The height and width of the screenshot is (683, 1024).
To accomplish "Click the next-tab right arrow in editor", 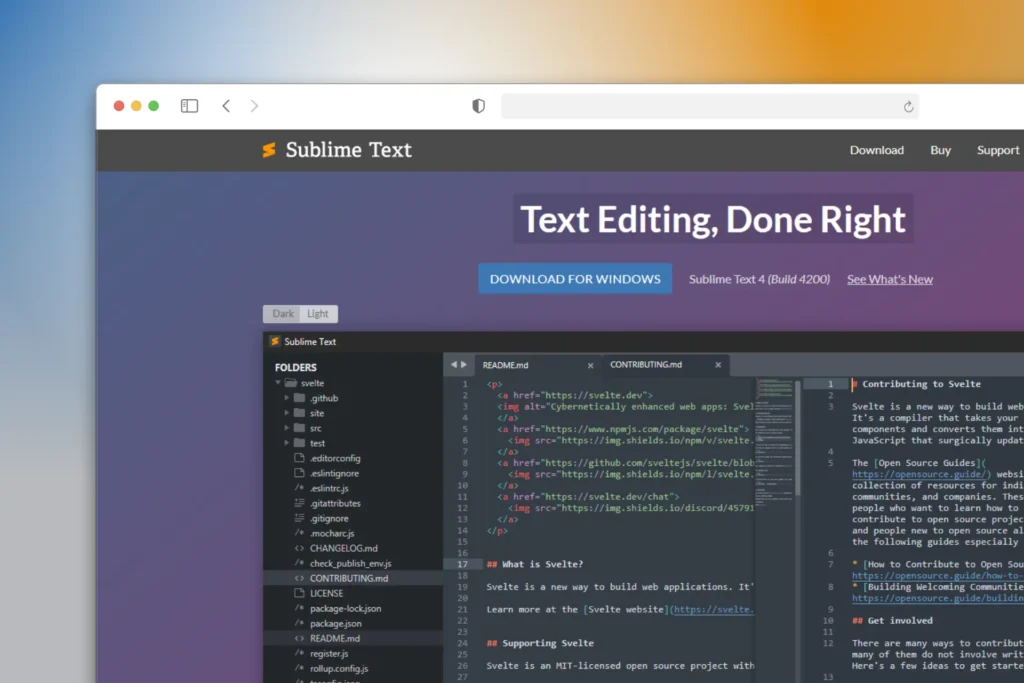I will coord(464,364).
